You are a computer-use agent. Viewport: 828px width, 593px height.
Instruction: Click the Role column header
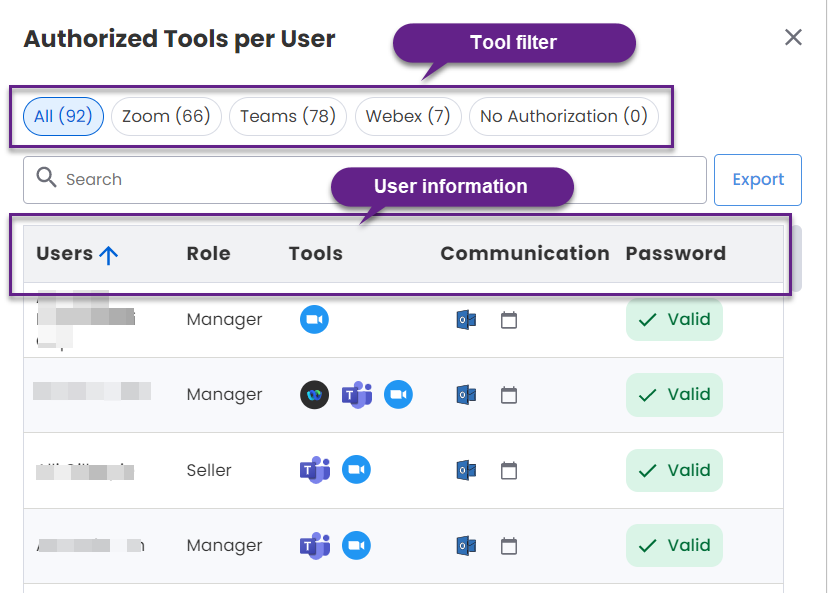pyautogui.click(x=209, y=254)
